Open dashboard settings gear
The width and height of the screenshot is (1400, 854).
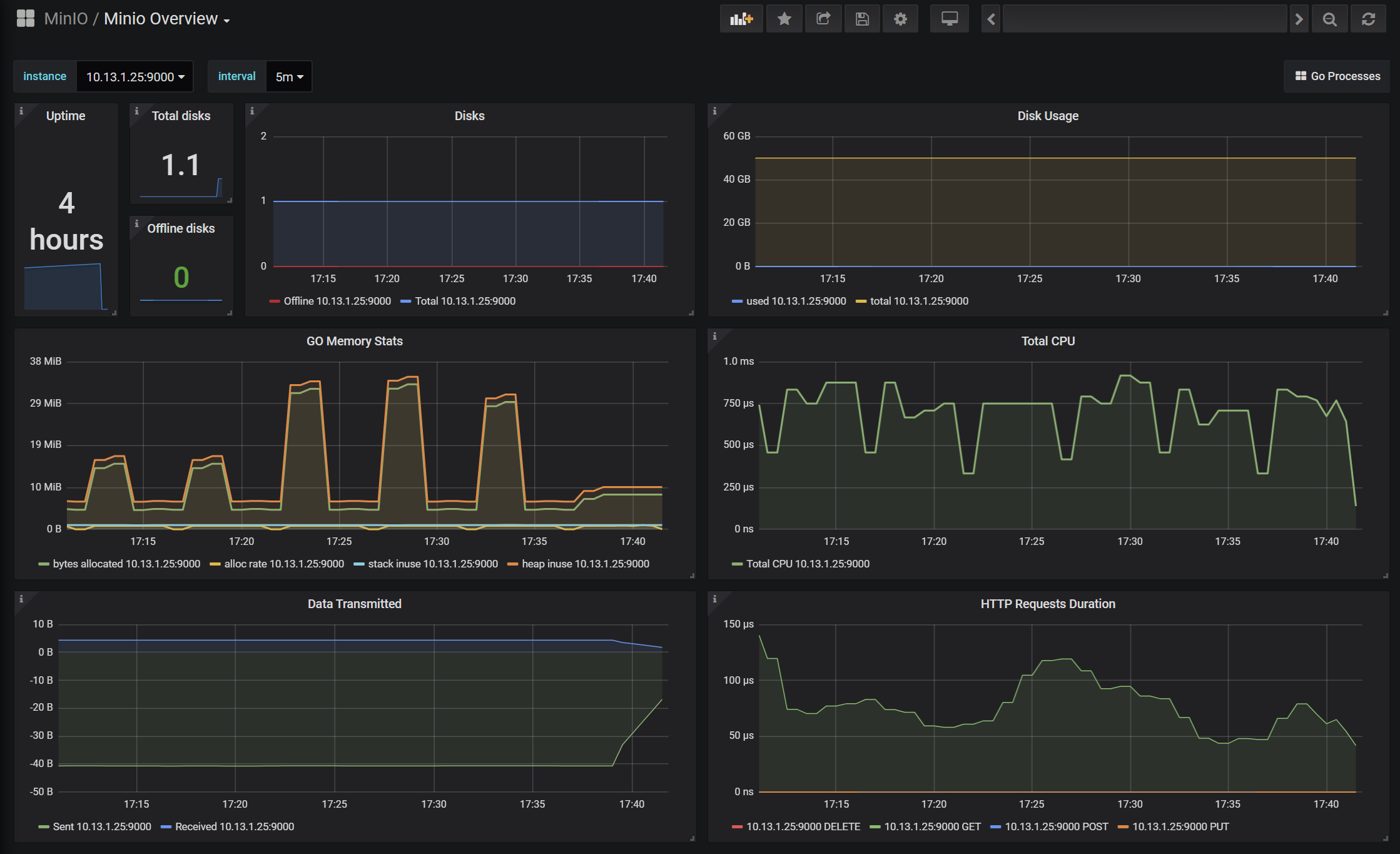pos(900,19)
